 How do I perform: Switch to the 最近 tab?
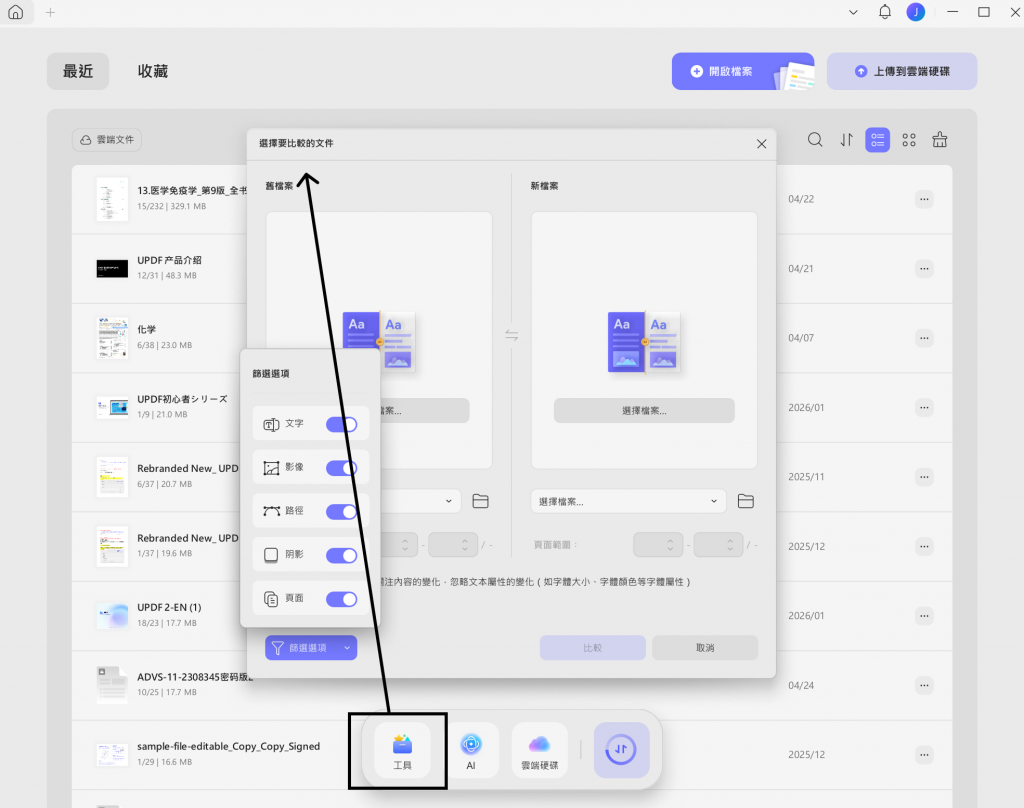point(78,71)
